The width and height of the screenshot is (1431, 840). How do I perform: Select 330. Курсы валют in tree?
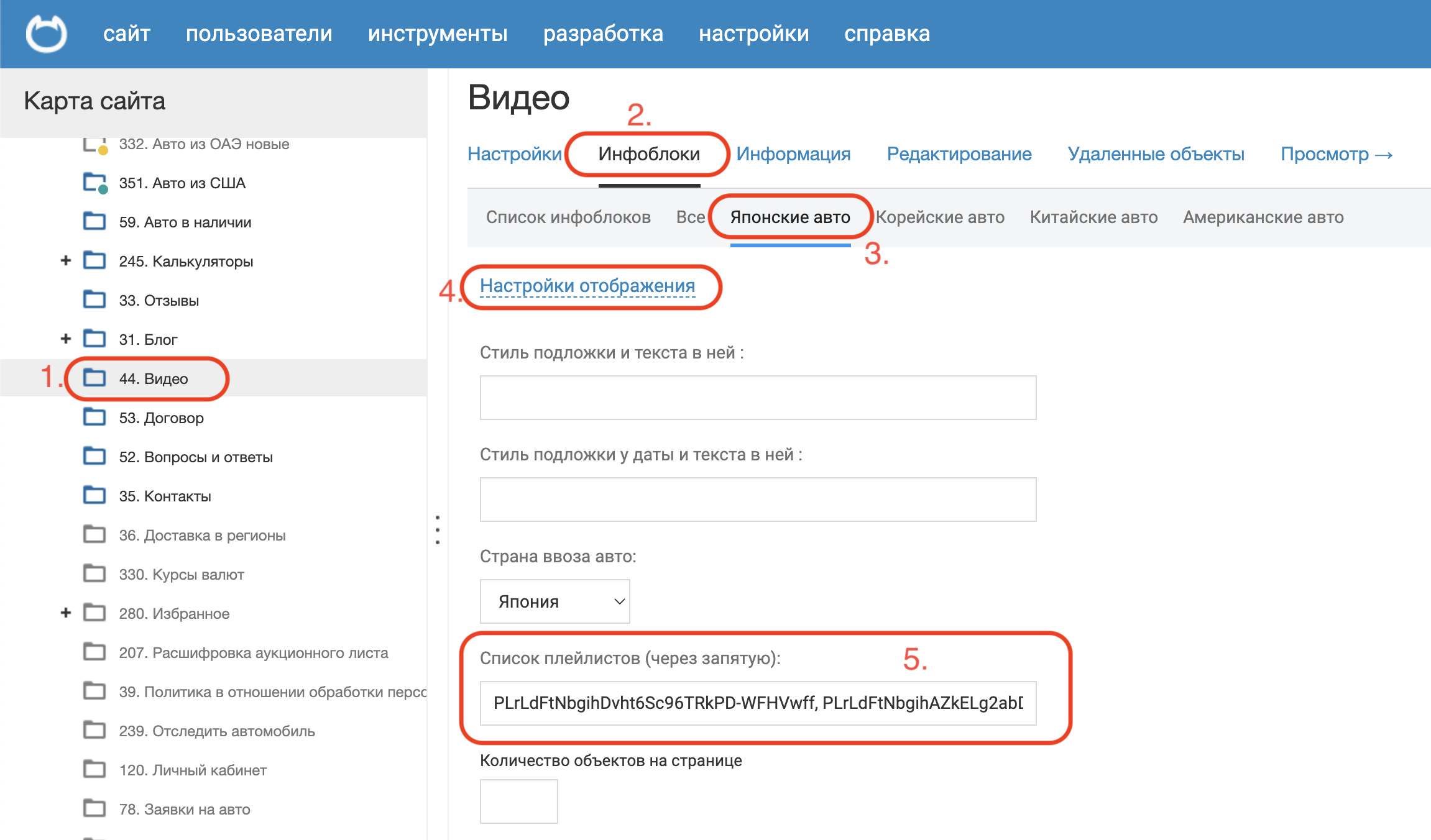click(x=182, y=575)
